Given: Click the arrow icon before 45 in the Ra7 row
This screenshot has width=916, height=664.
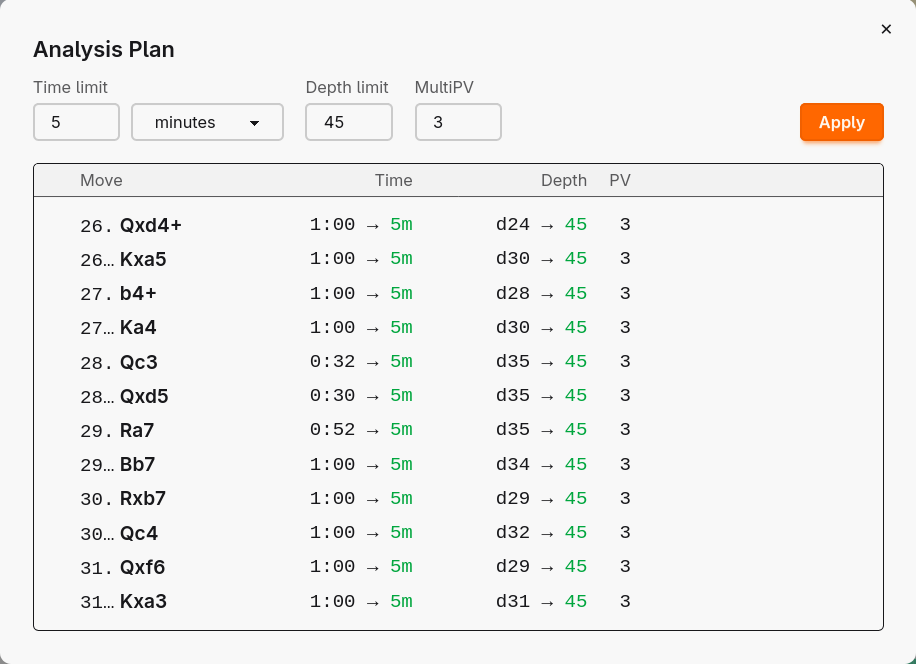Looking at the screenshot, I should (x=548, y=430).
